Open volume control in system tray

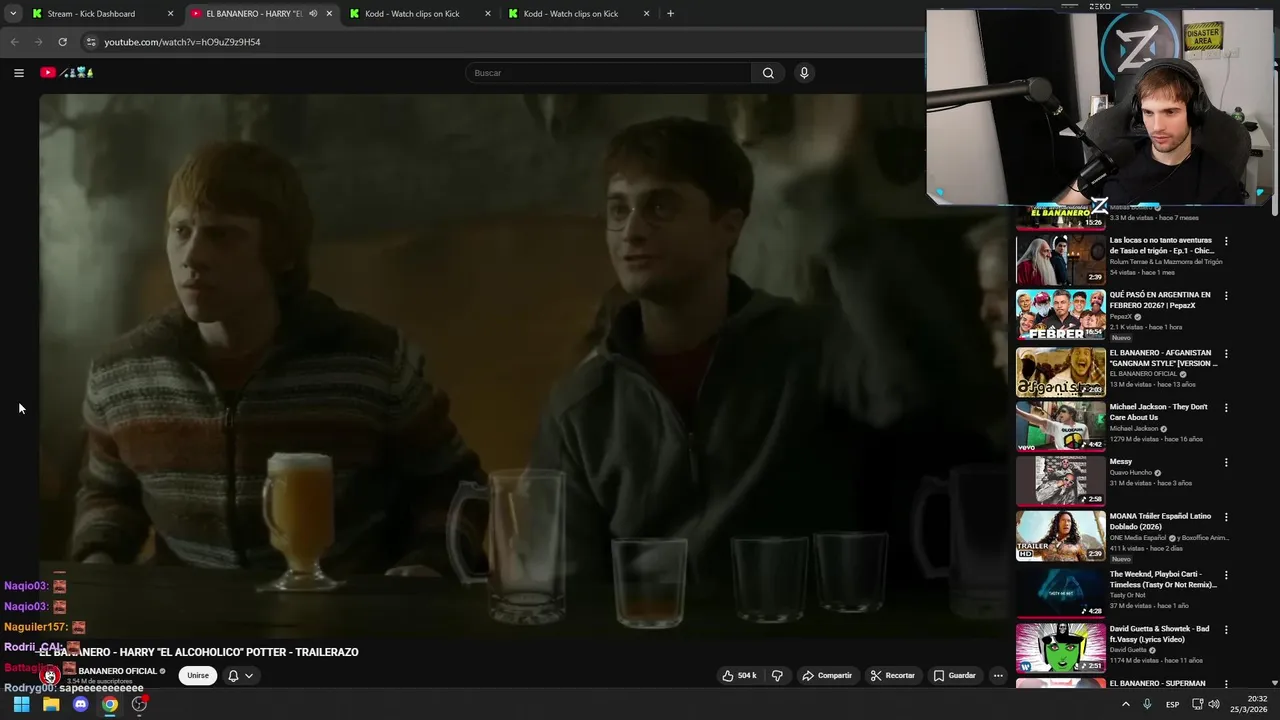pos(1214,704)
